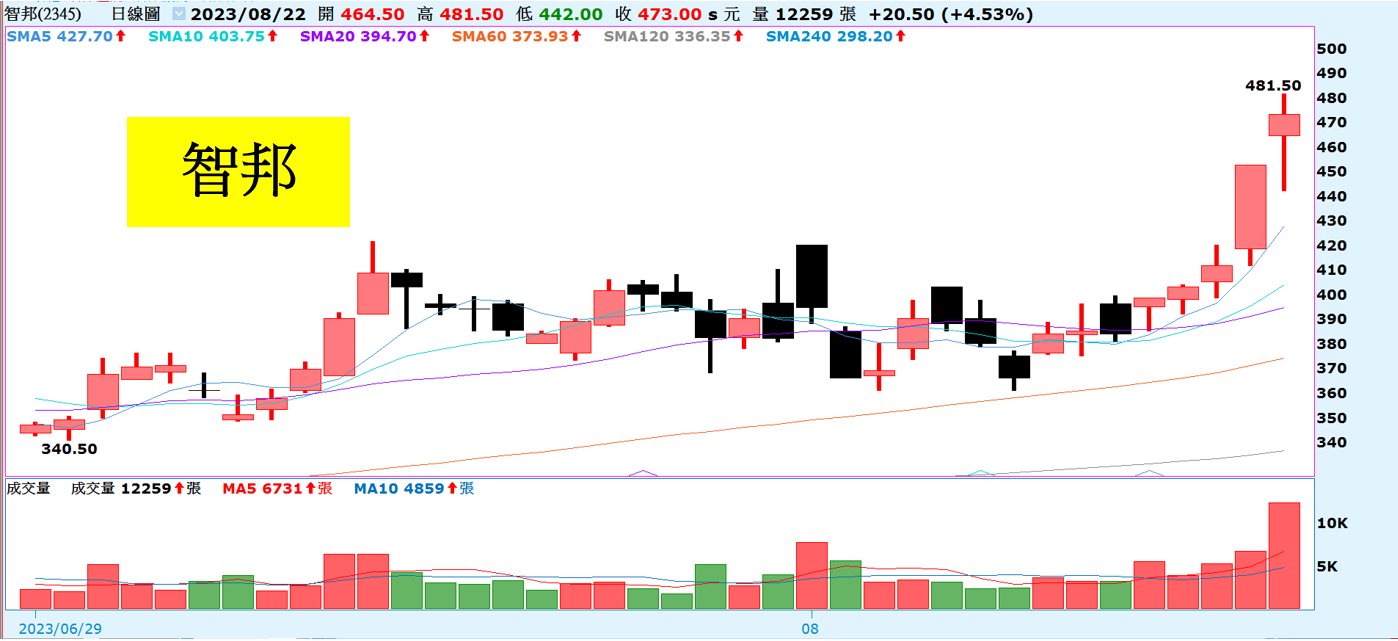
Task: Click the 成交量 volume panel title
Action: click(x=28, y=489)
